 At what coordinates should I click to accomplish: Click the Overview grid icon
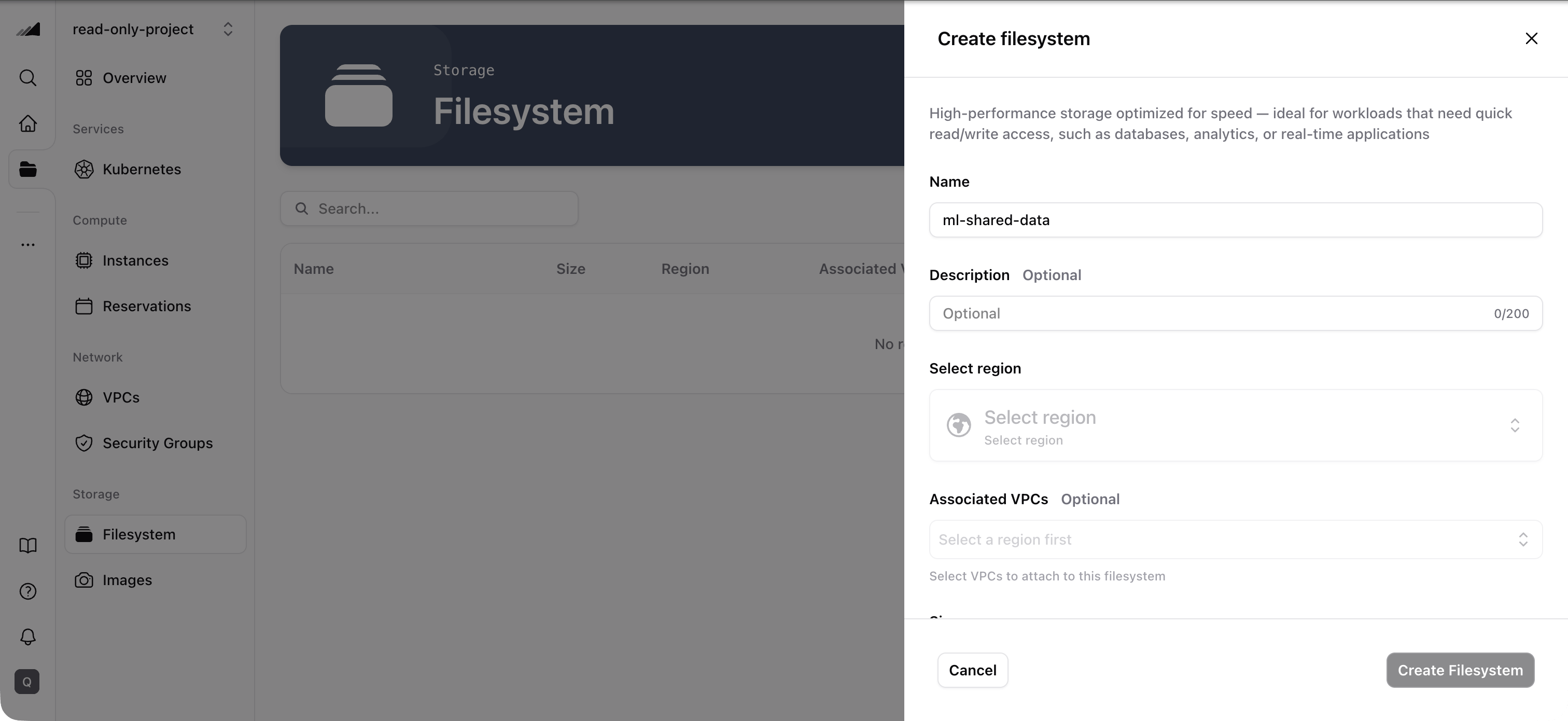coord(84,78)
